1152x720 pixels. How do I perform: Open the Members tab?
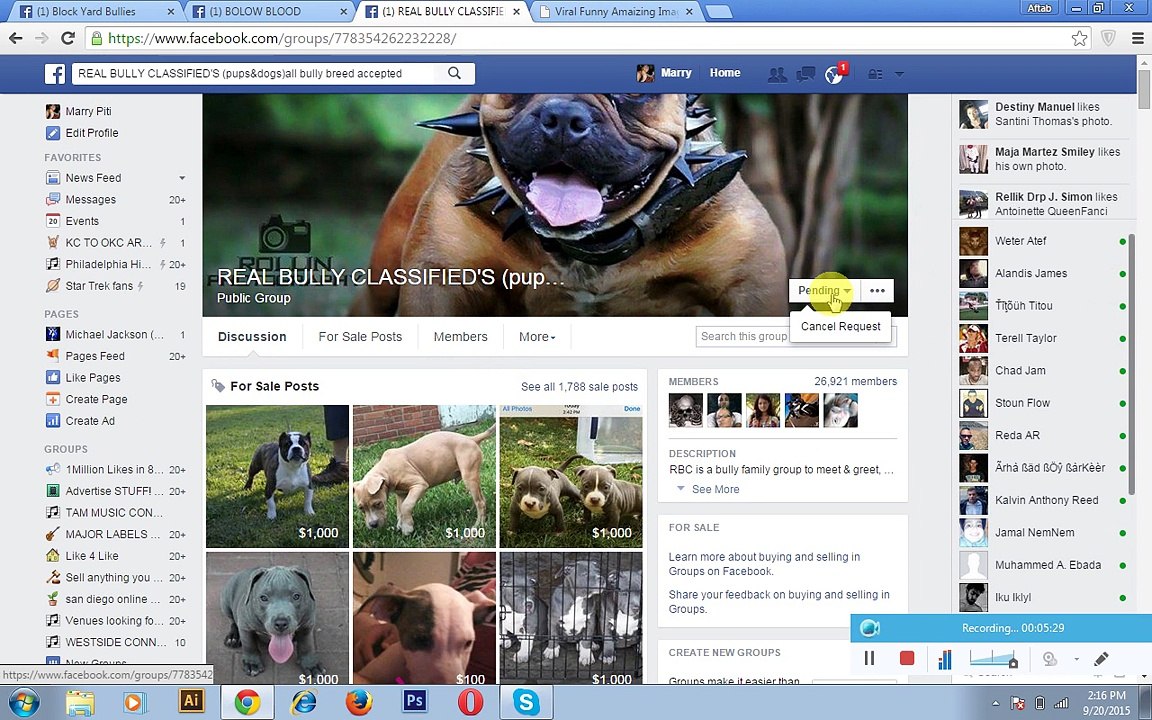coord(460,336)
